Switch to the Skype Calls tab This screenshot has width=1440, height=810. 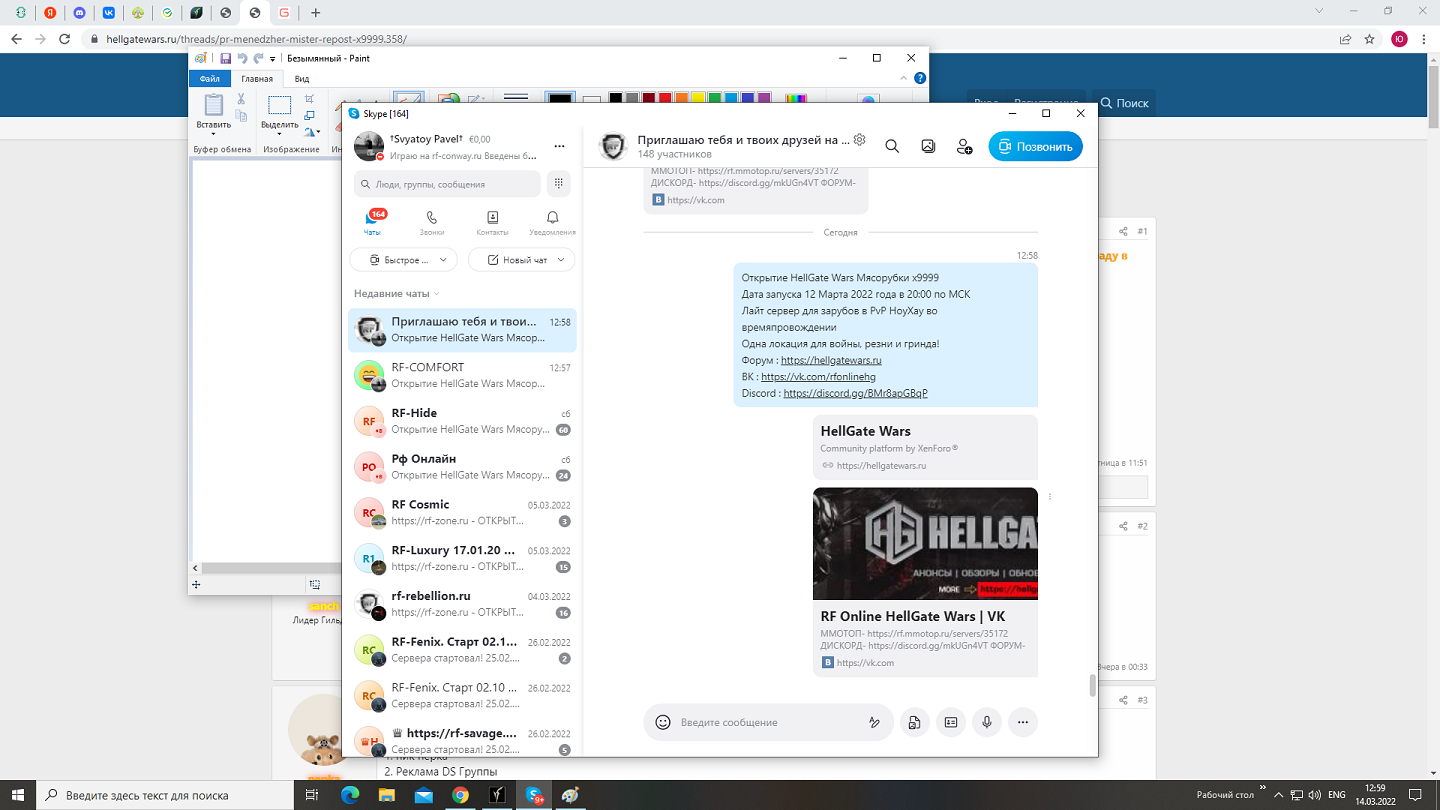432,222
